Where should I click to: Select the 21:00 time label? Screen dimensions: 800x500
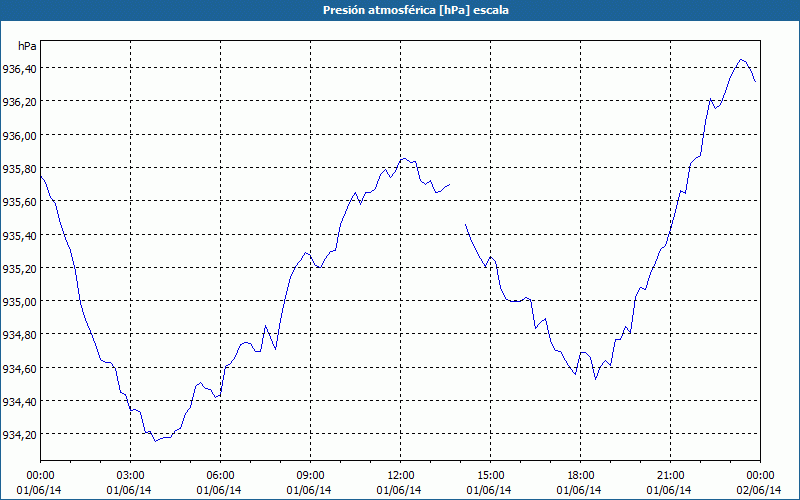point(670,476)
